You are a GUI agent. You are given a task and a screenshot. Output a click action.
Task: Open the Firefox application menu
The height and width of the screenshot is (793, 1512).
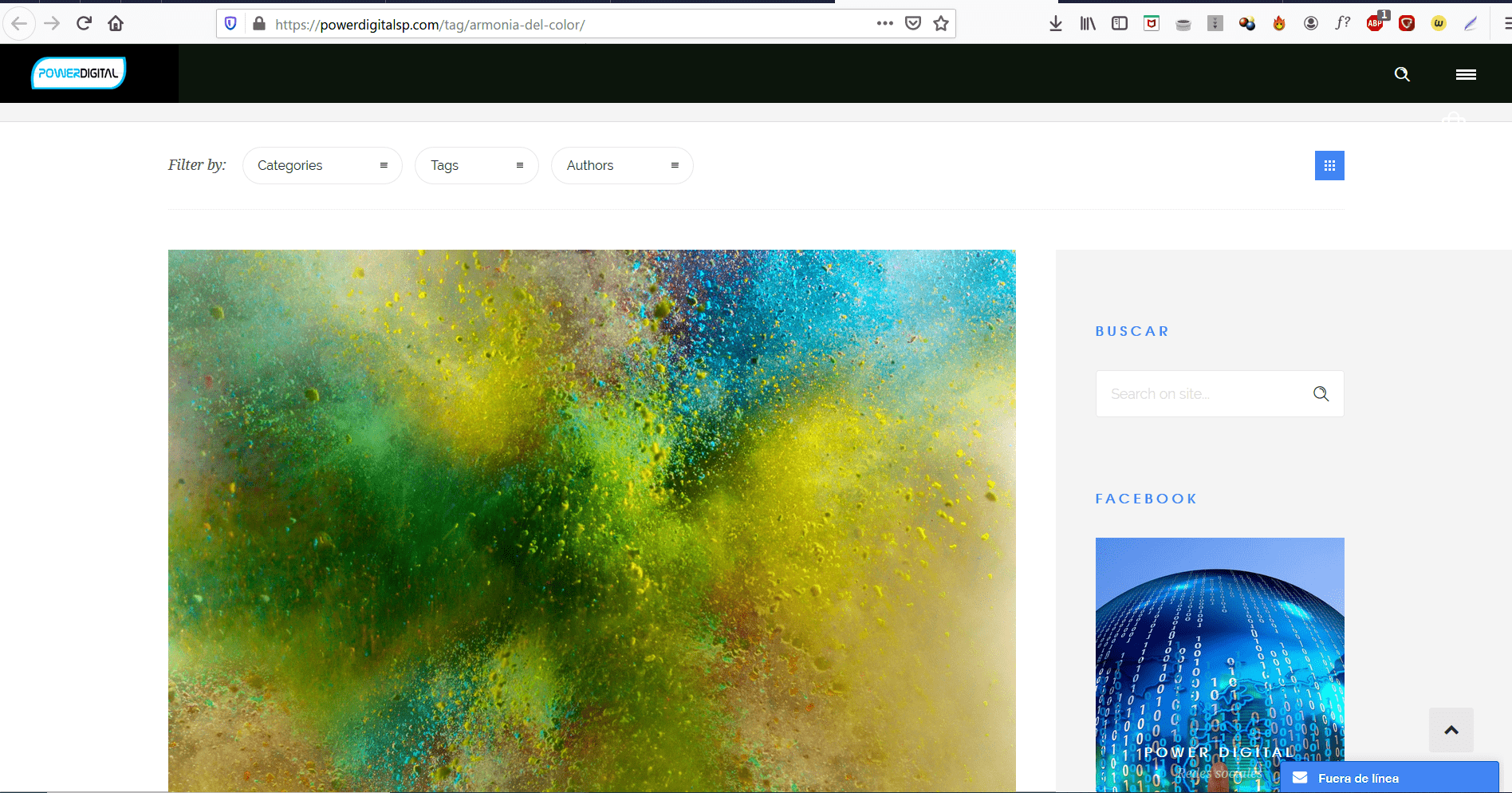1506,24
